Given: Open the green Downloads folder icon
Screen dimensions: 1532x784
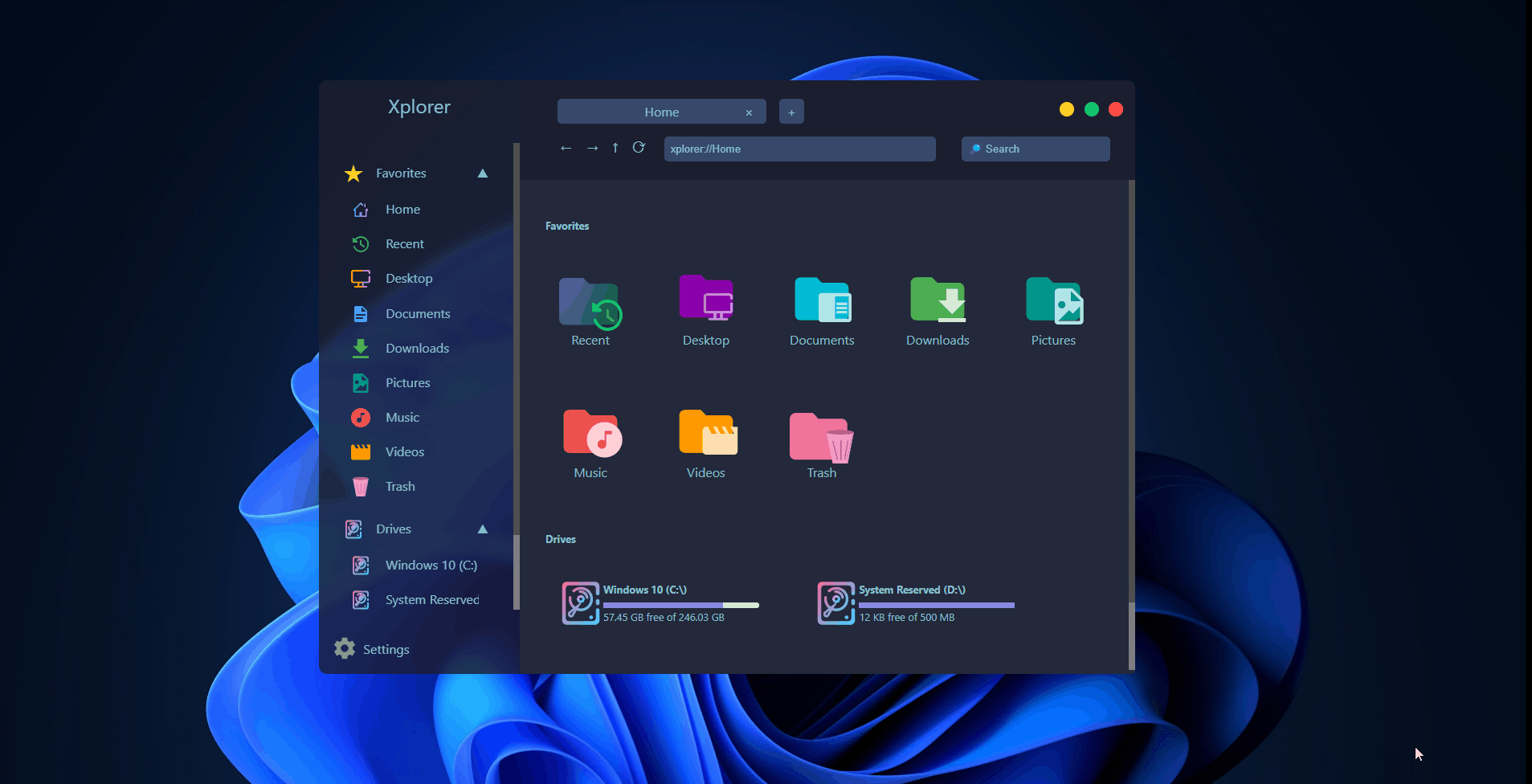Looking at the screenshot, I should (x=938, y=300).
